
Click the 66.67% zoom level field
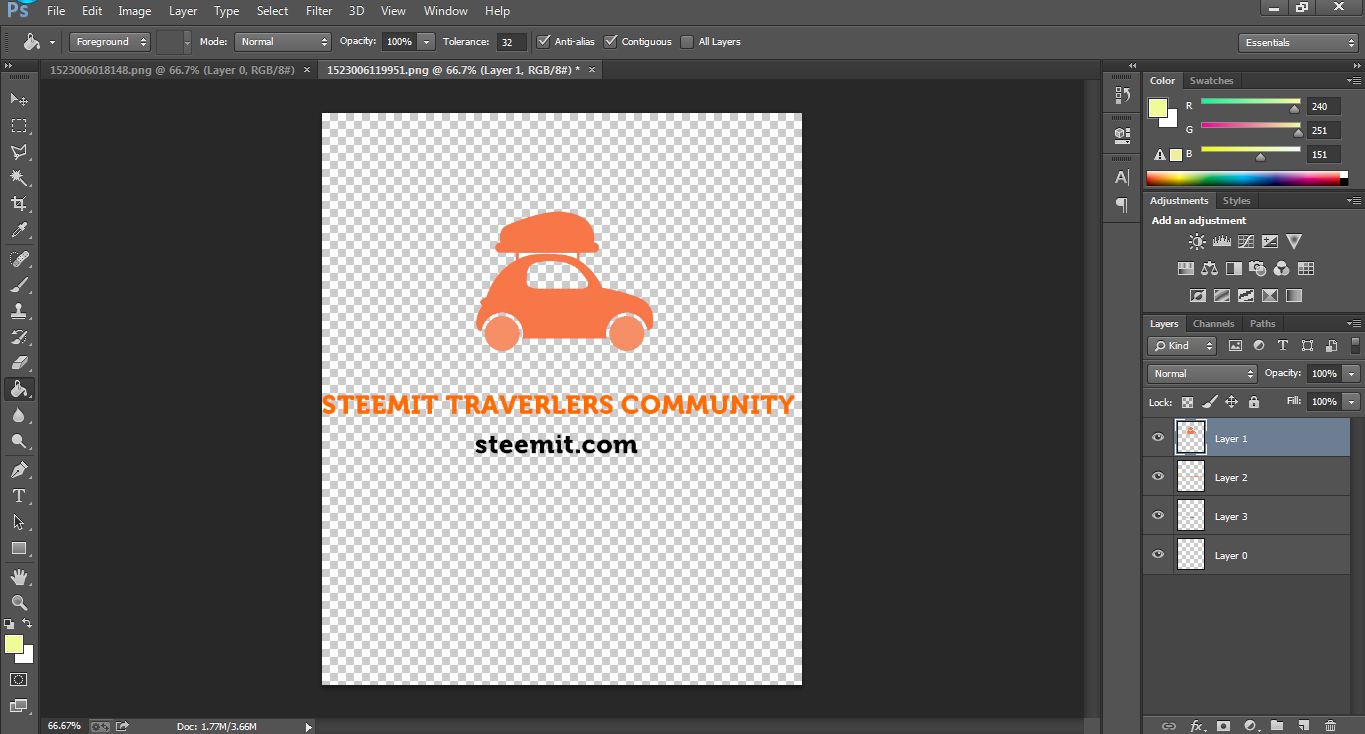click(64, 726)
